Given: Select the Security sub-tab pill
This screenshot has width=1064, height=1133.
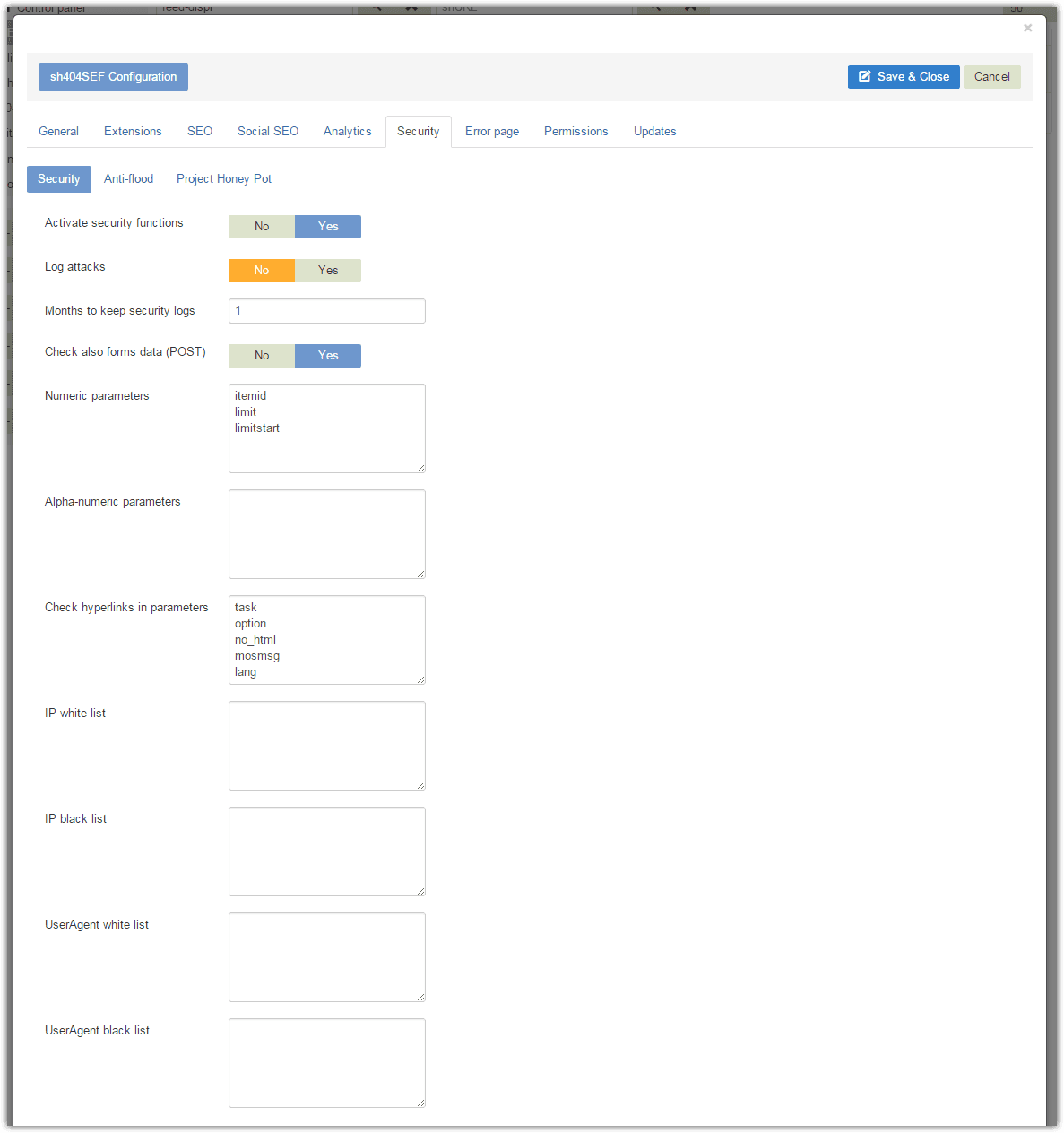Looking at the screenshot, I should click(59, 179).
